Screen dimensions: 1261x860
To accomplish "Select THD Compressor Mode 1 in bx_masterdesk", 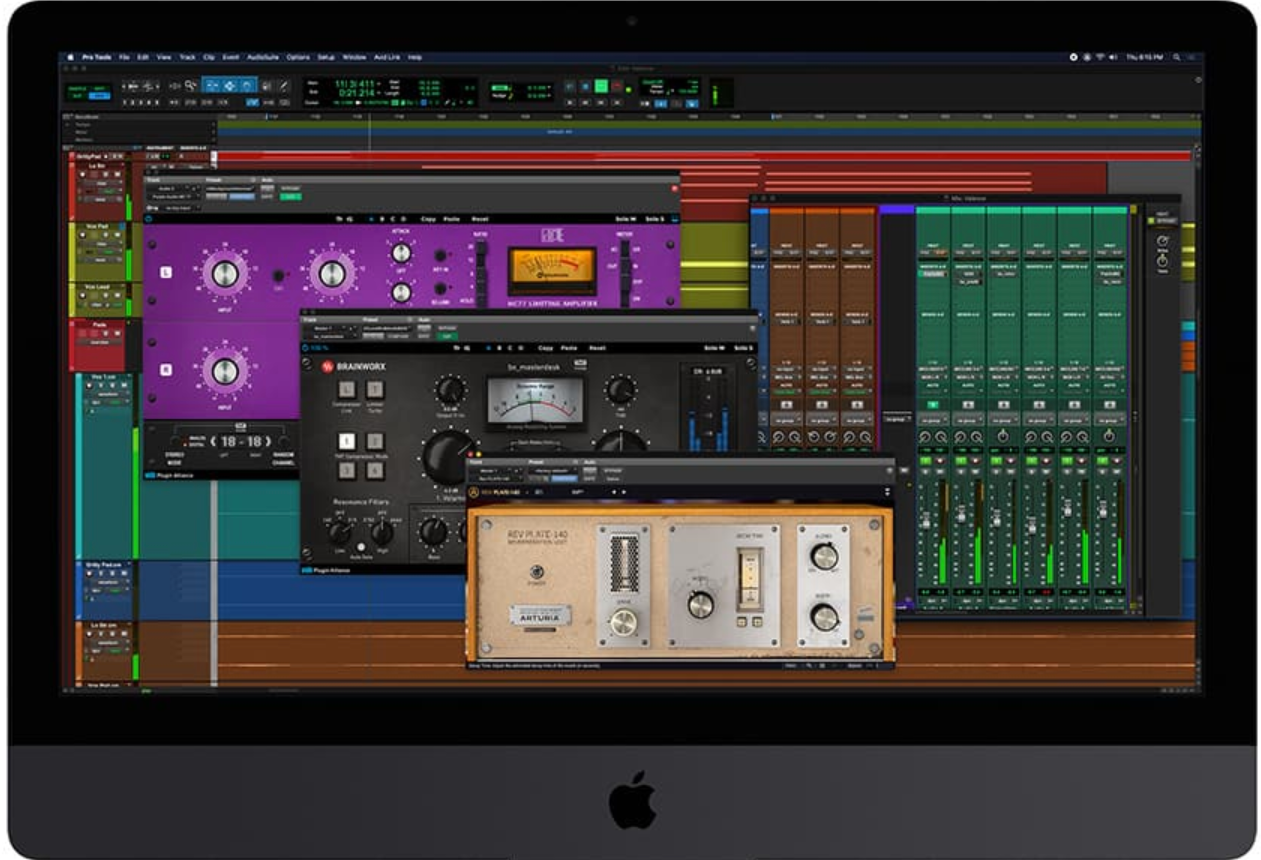I will click(347, 441).
